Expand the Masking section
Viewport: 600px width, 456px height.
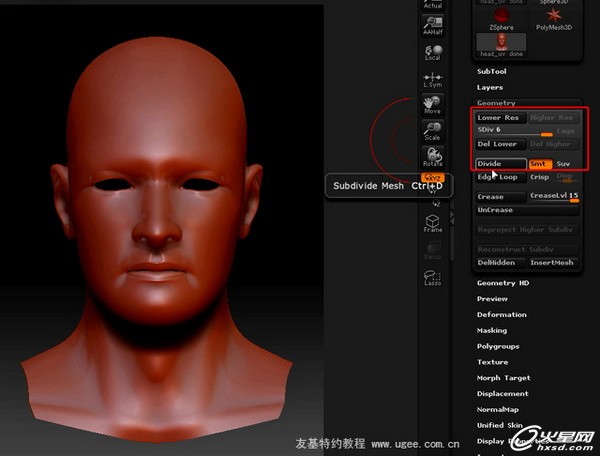coord(491,330)
